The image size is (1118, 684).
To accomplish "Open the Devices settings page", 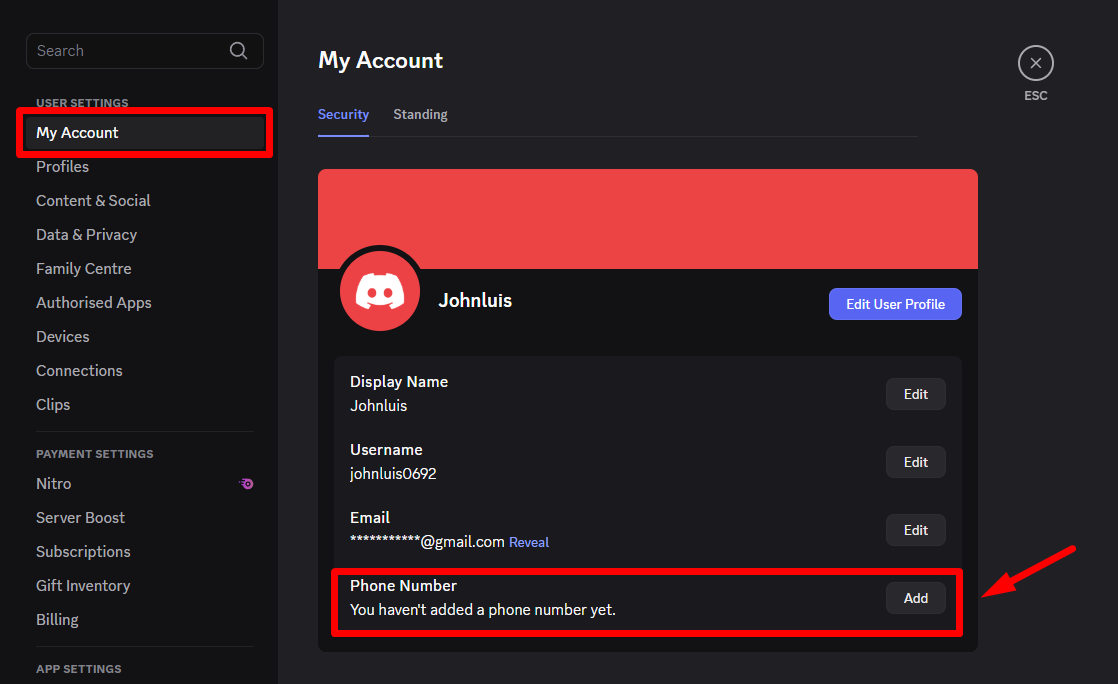I will click(63, 337).
